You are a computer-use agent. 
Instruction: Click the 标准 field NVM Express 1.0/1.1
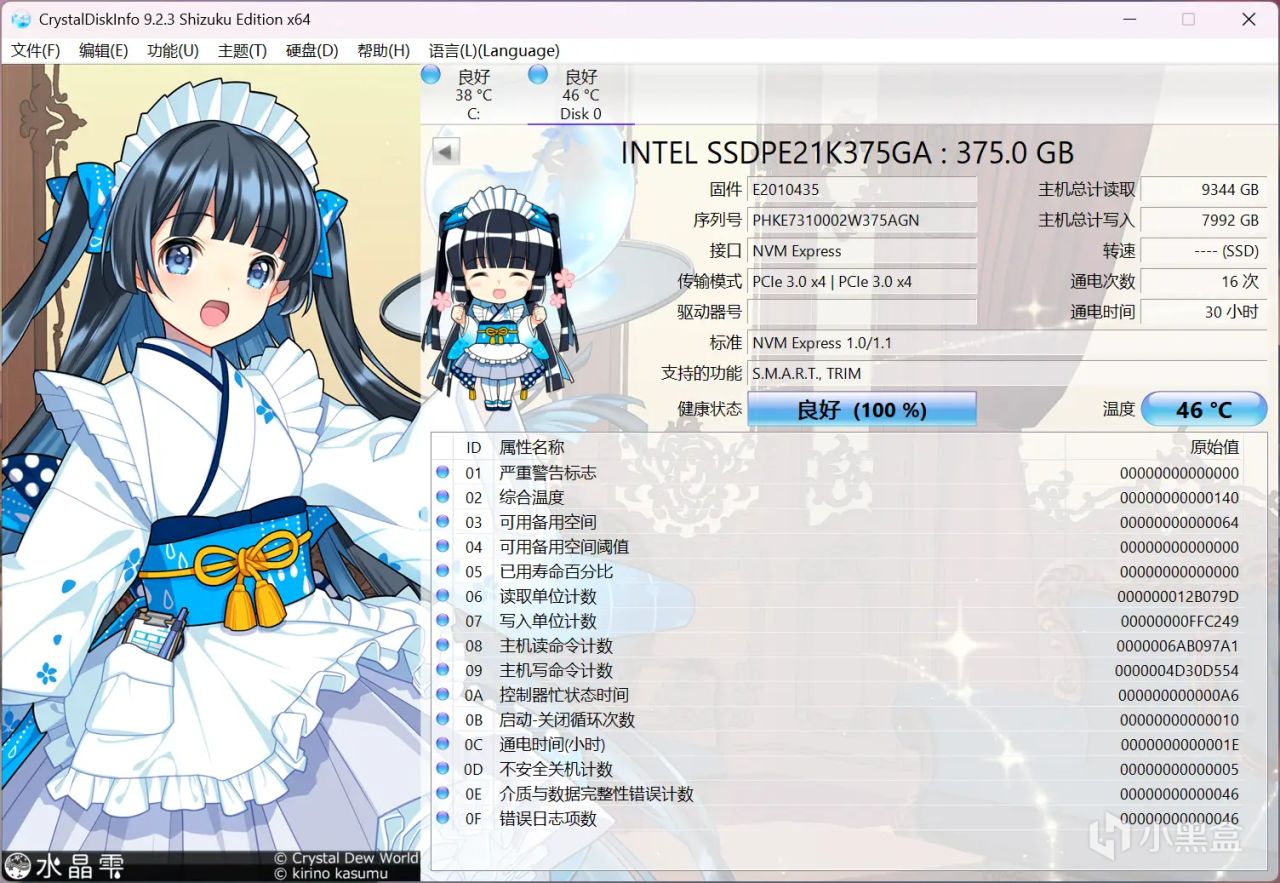pyautogui.click(x=1007, y=343)
